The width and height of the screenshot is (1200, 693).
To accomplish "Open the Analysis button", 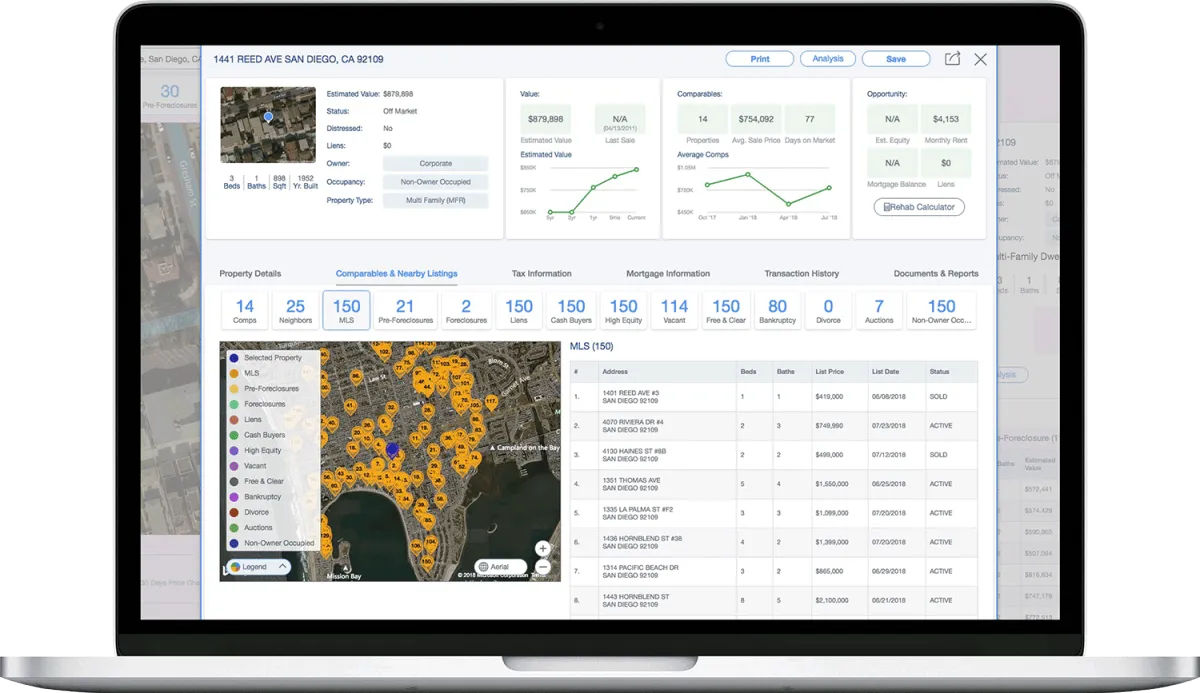I will click(828, 59).
